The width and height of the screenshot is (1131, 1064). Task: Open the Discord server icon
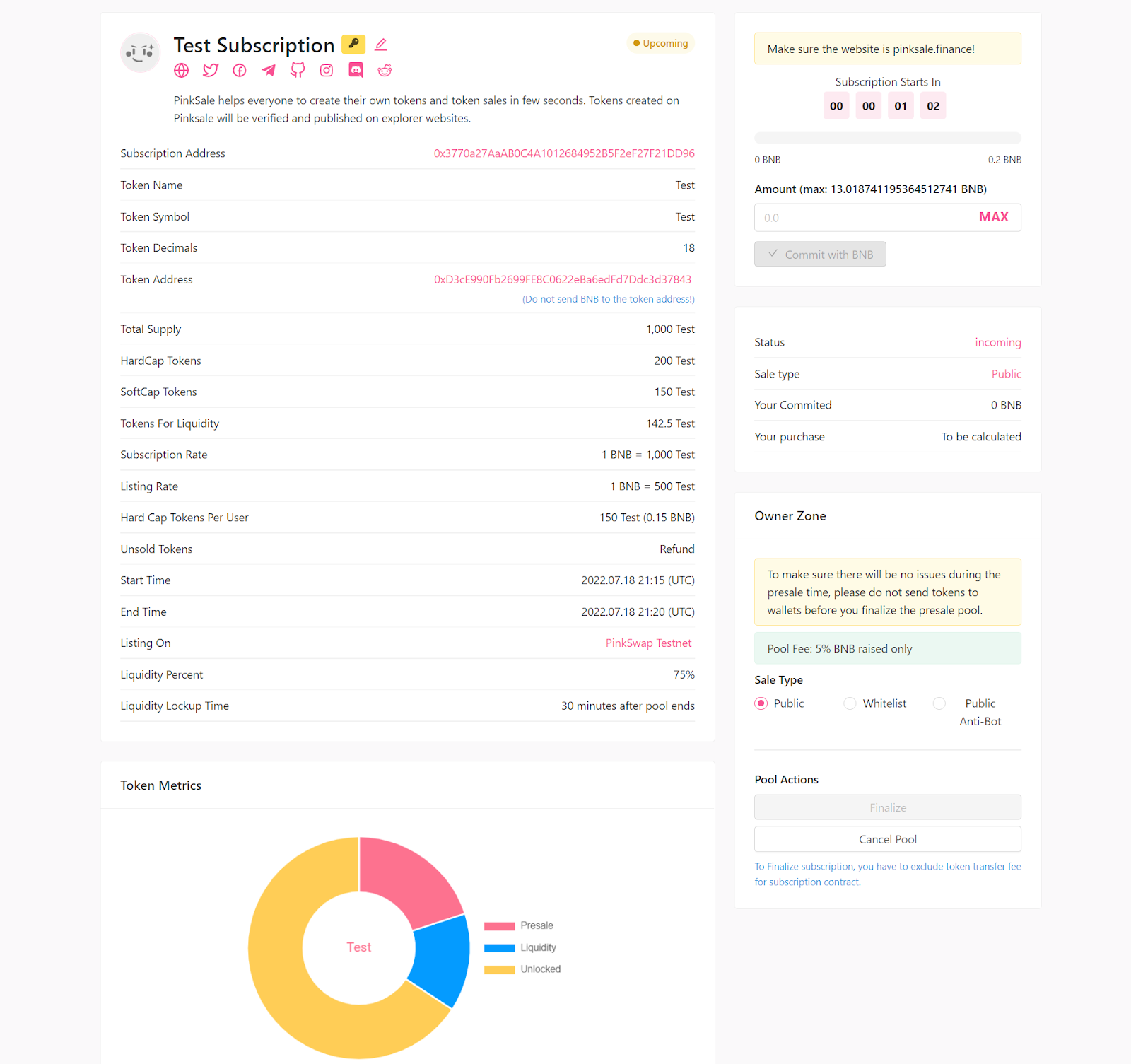coord(356,70)
